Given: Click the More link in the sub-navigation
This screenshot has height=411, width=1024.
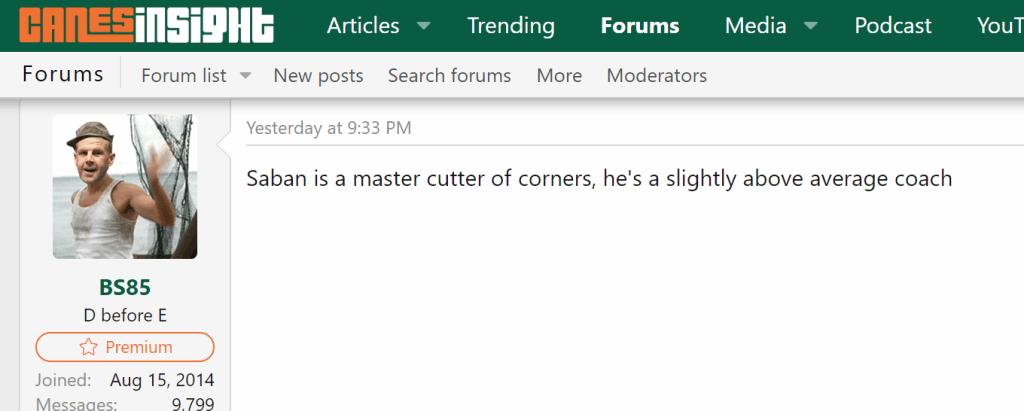Looking at the screenshot, I should (559, 76).
